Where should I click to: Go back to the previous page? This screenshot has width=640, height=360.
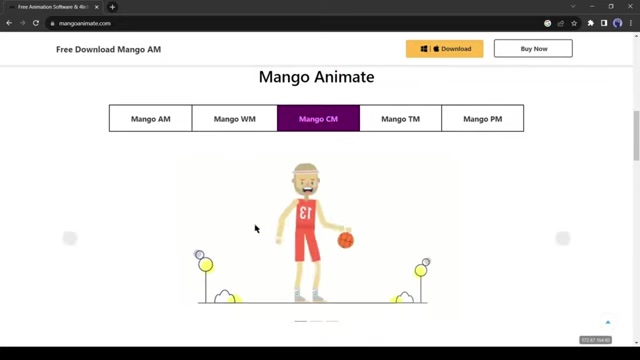[9, 23]
